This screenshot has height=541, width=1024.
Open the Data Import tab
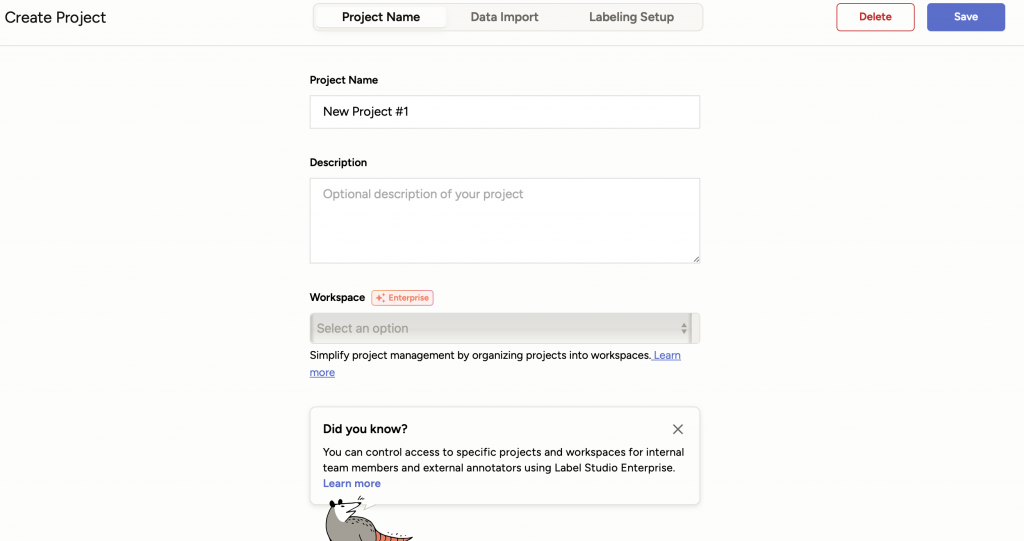[504, 17]
